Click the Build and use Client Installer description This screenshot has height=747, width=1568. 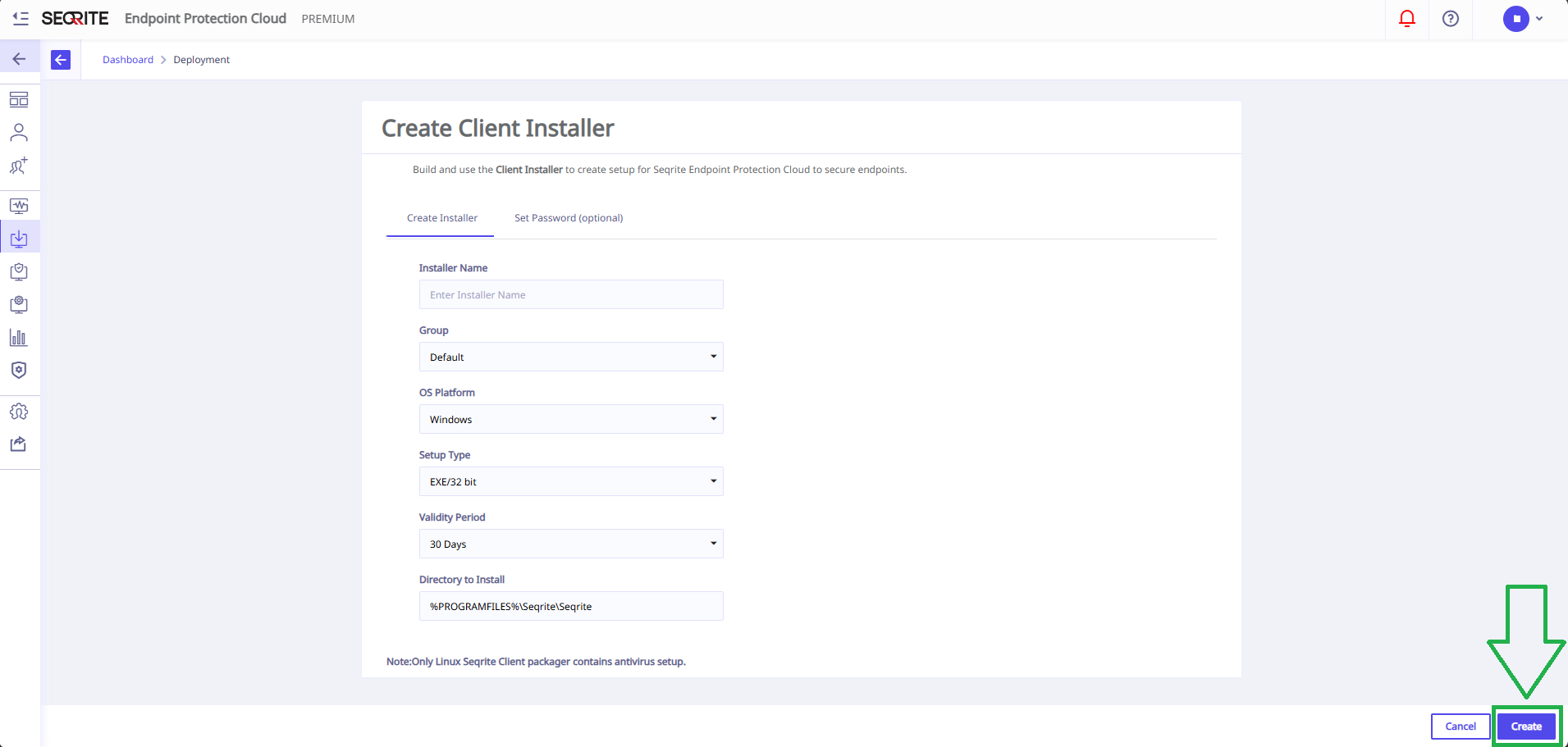pyautogui.click(x=660, y=170)
